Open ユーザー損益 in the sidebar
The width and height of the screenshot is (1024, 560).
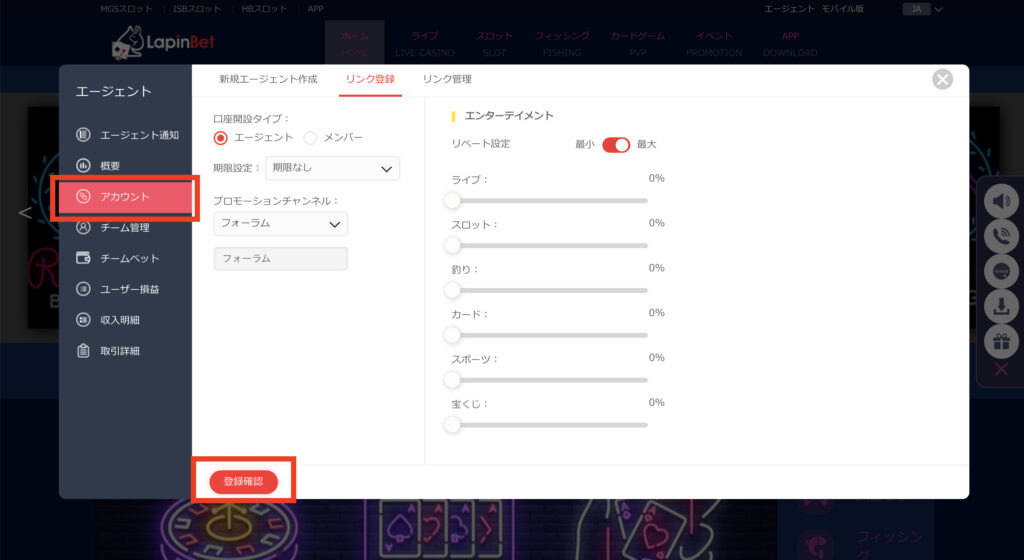pos(127,289)
